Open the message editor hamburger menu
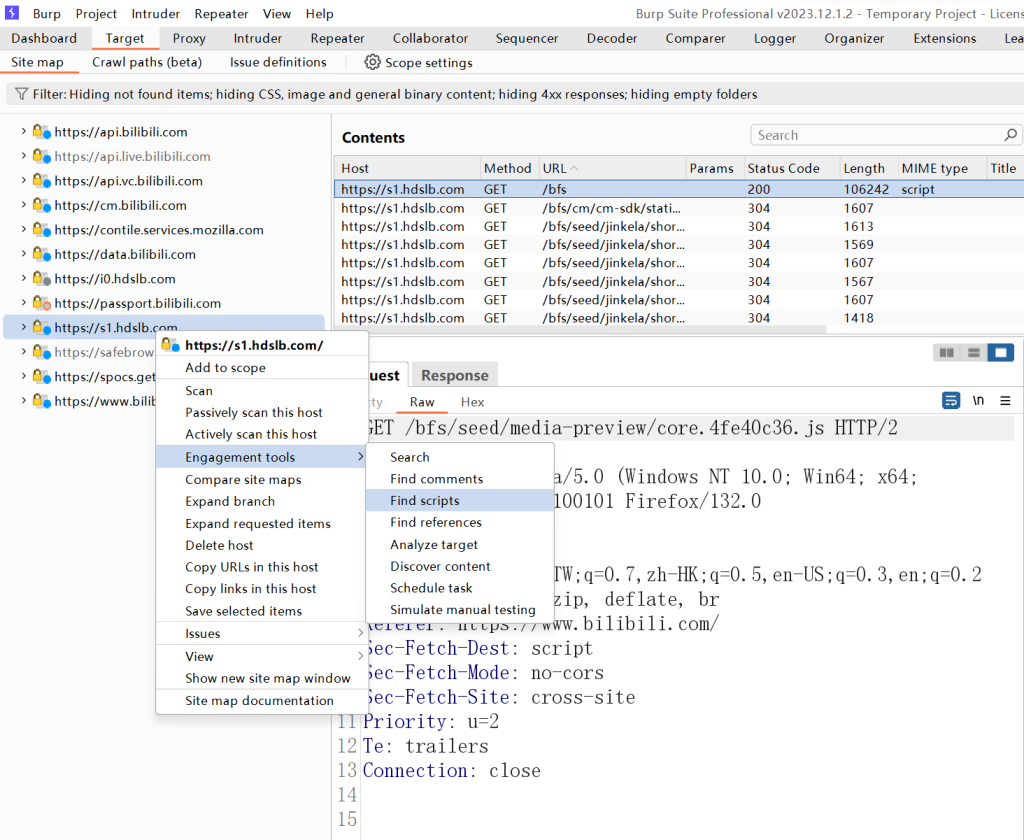This screenshot has width=1024, height=840. pyautogui.click(x=1005, y=400)
